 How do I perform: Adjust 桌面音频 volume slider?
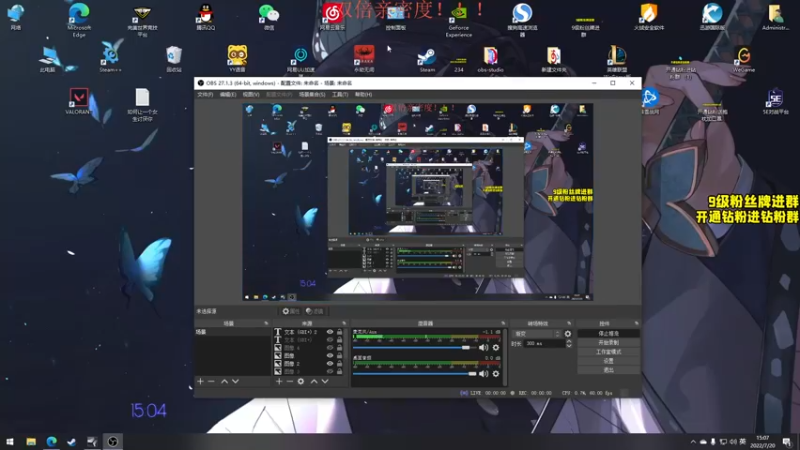(415, 374)
